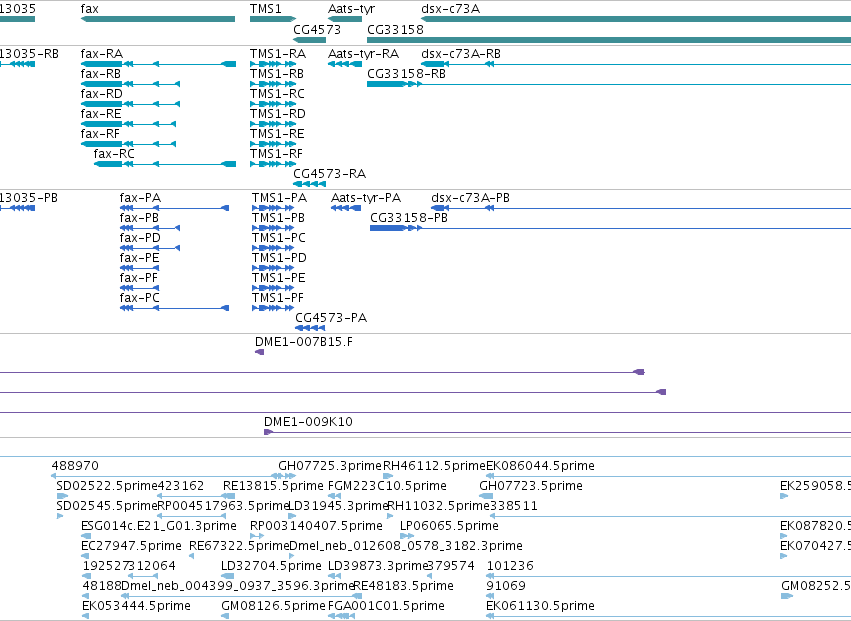
Task: Click the dsx-c73A-PB protein label
Action: (x=471, y=198)
